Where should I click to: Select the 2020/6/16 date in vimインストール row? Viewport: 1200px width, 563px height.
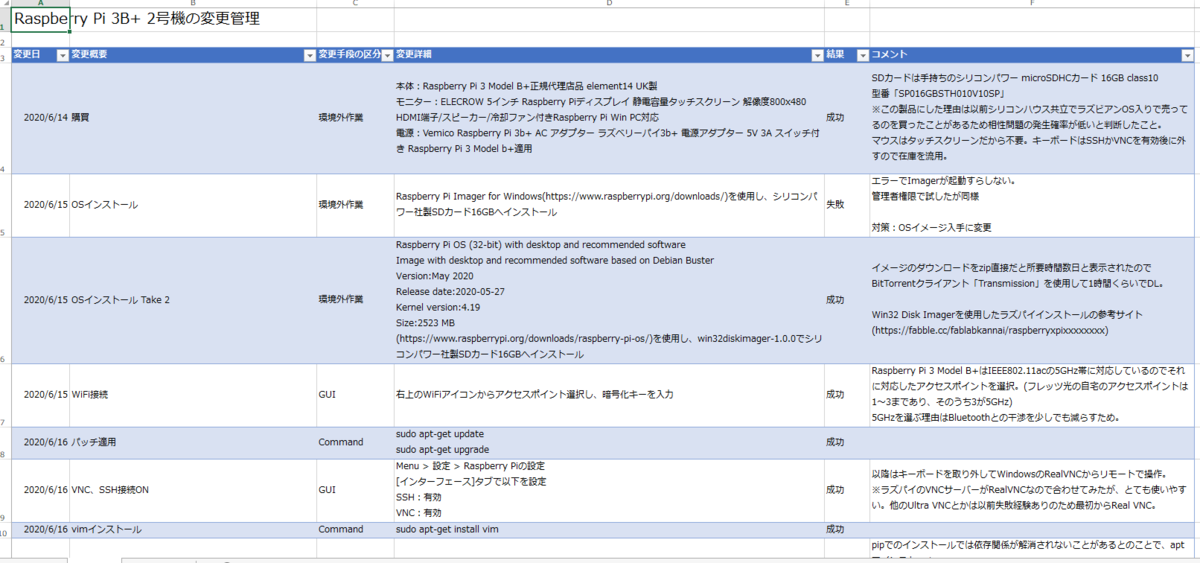click(40, 529)
